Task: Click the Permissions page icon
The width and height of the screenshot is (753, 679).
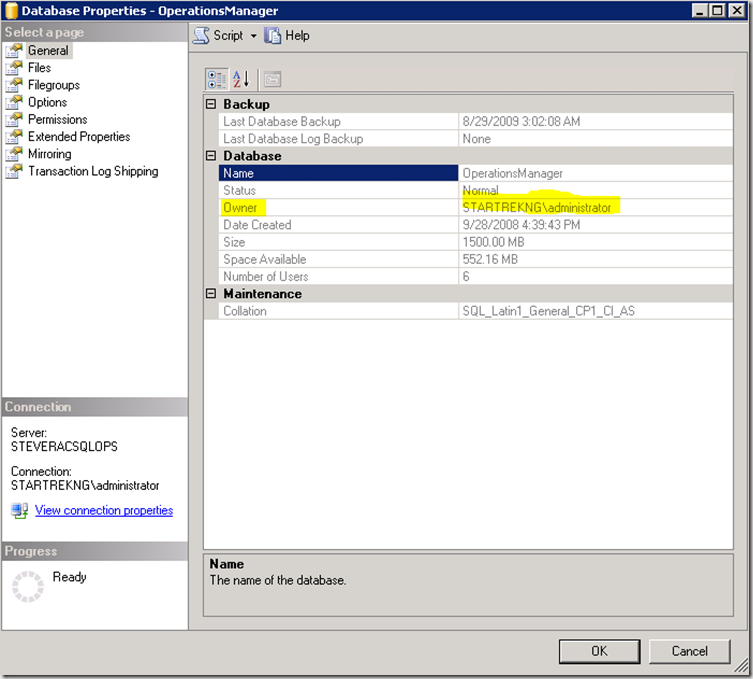Action: pyautogui.click(x=14, y=120)
